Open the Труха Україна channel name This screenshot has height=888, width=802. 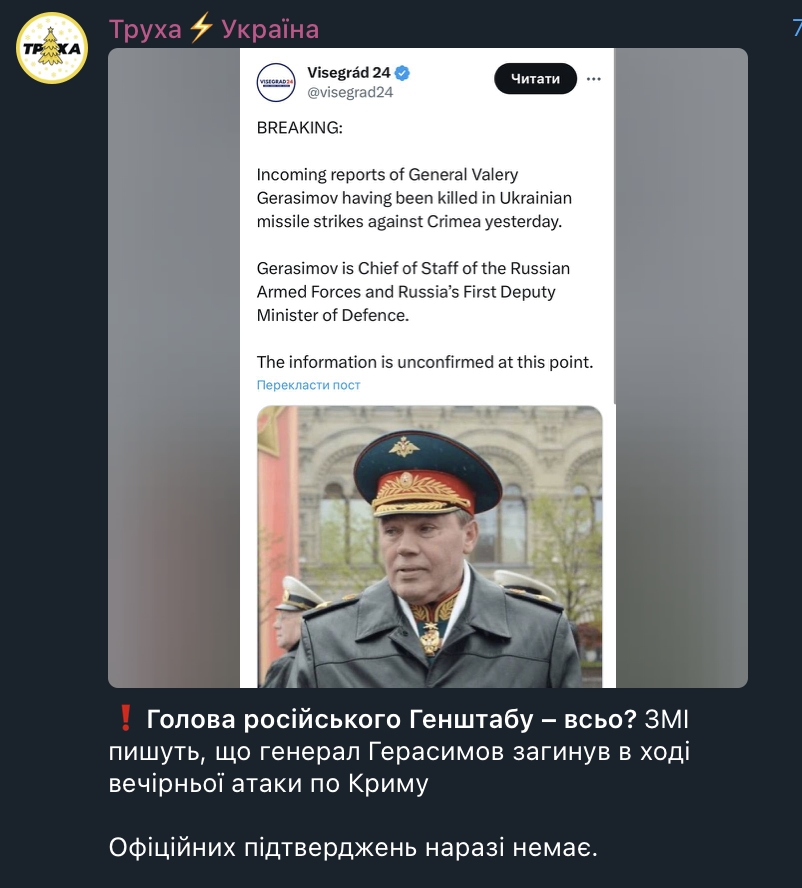213,29
